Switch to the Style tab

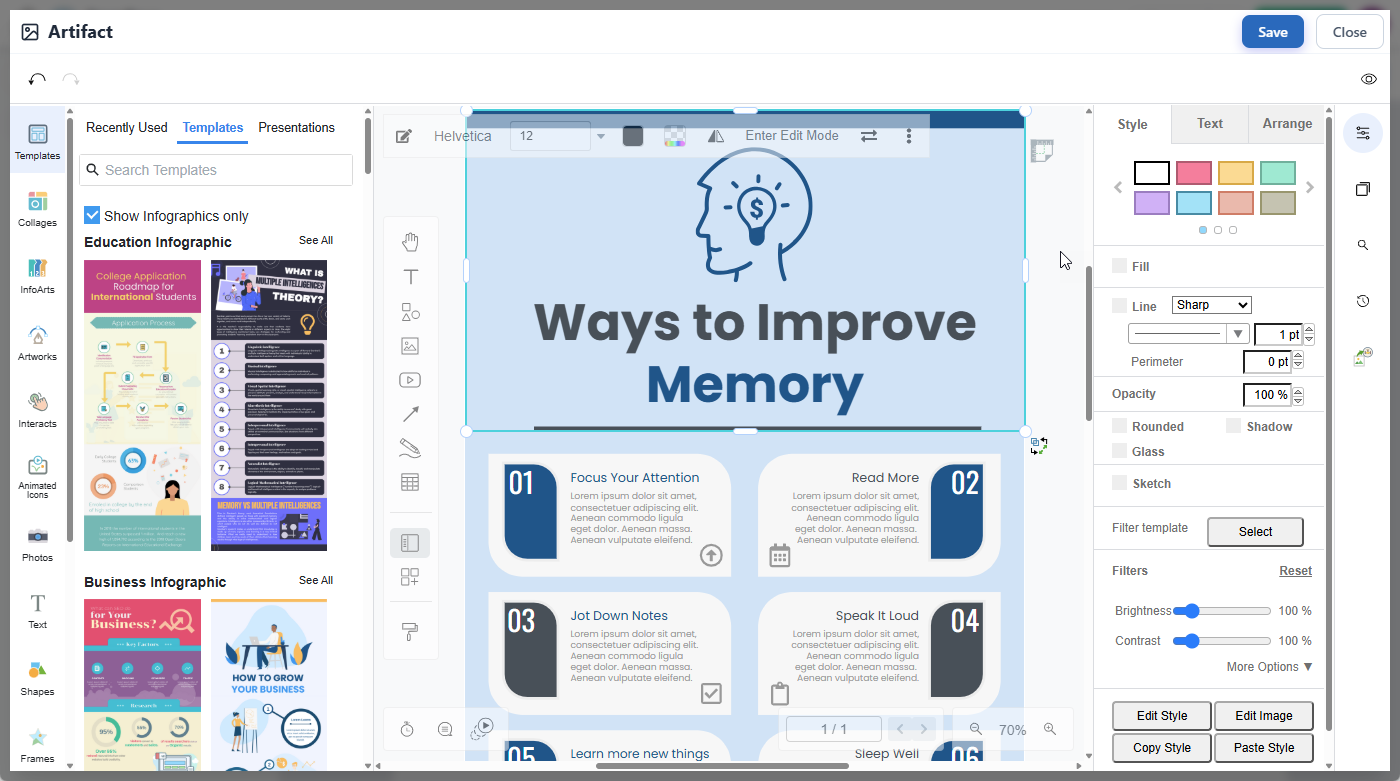1133,125
